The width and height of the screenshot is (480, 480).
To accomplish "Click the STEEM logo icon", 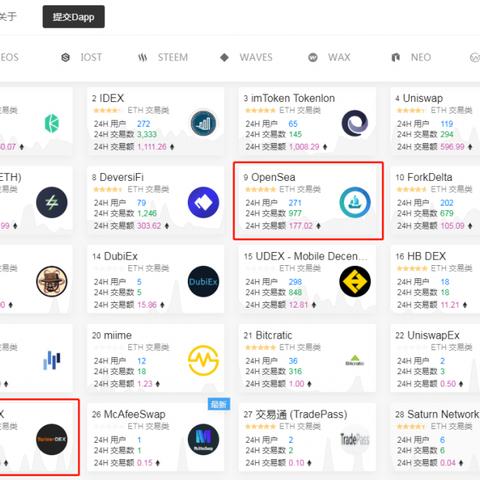I will (x=143, y=58).
